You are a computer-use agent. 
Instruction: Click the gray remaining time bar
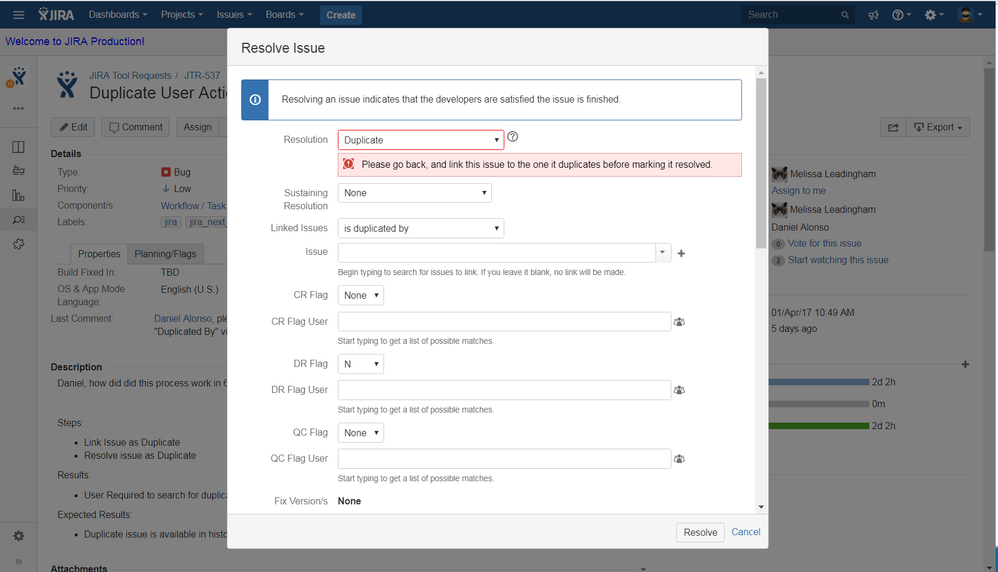[x=819, y=404]
